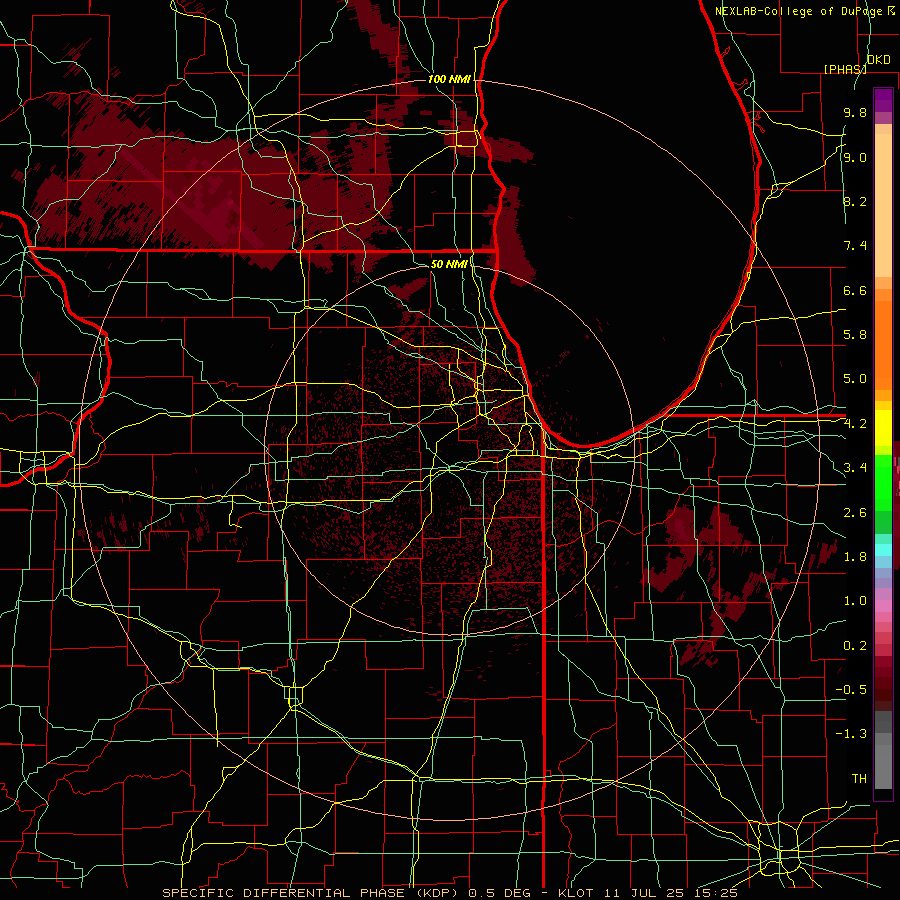The width and height of the screenshot is (900, 900).
Task: Click the 50 NMI range ring label
Action: [449, 264]
